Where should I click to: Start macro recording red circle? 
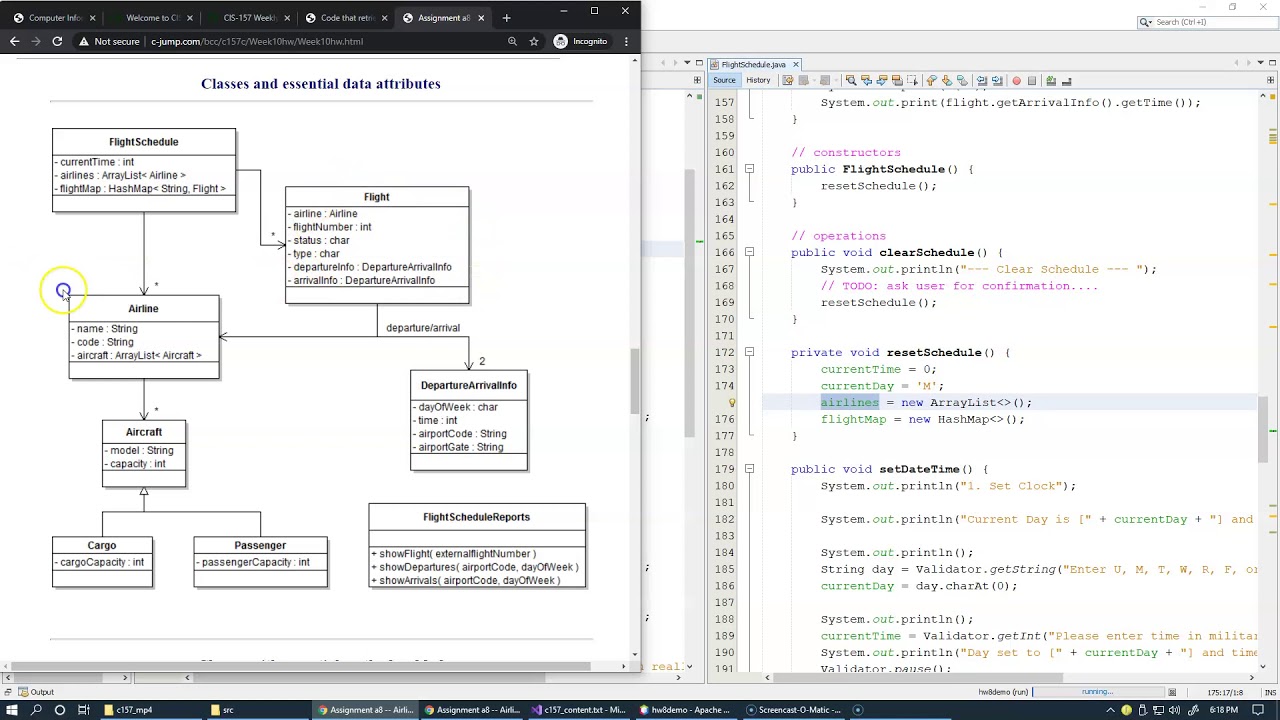1017,80
